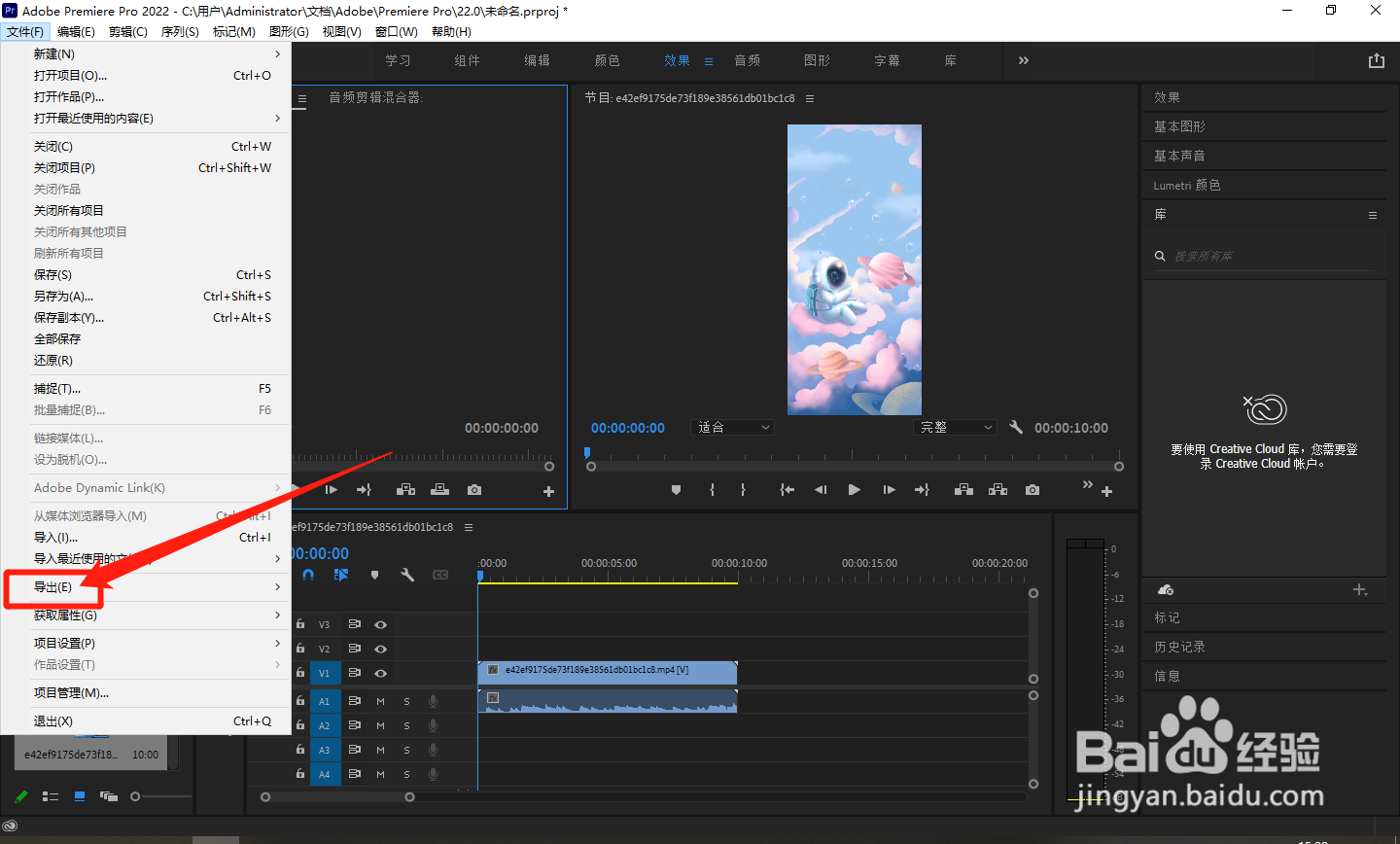Step forward one frame in Program monitor
1400x844 pixels.
(x=889, y=490)
